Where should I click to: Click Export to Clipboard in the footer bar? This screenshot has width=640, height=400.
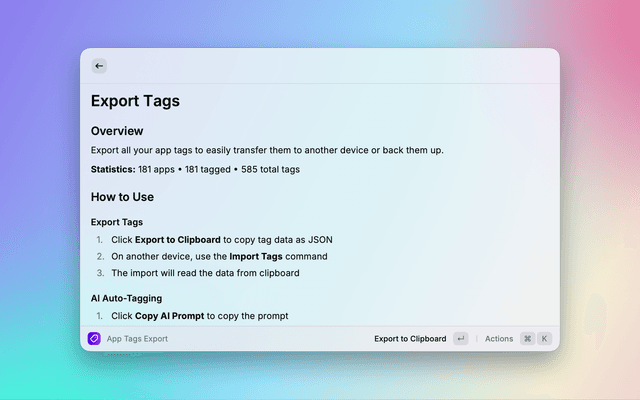click(x=410, y=339)
